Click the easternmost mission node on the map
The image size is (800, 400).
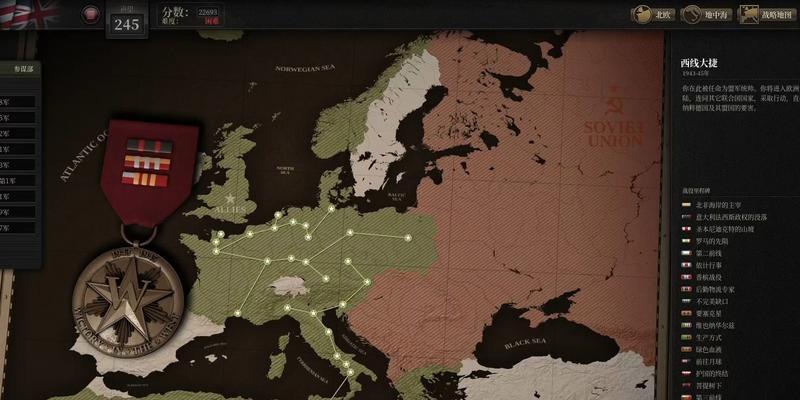[x=408, y=237]
